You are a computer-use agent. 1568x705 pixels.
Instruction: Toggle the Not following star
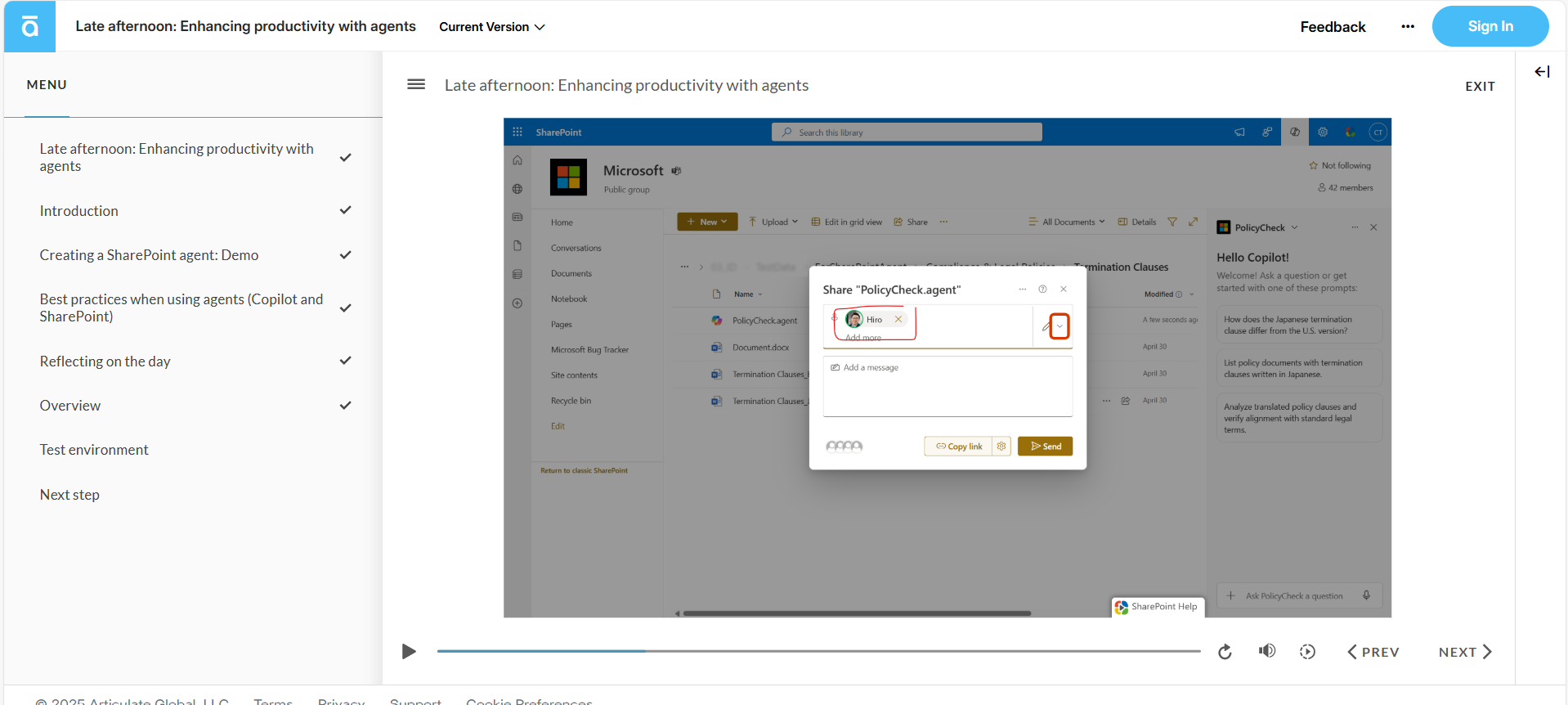[1313, 165]
